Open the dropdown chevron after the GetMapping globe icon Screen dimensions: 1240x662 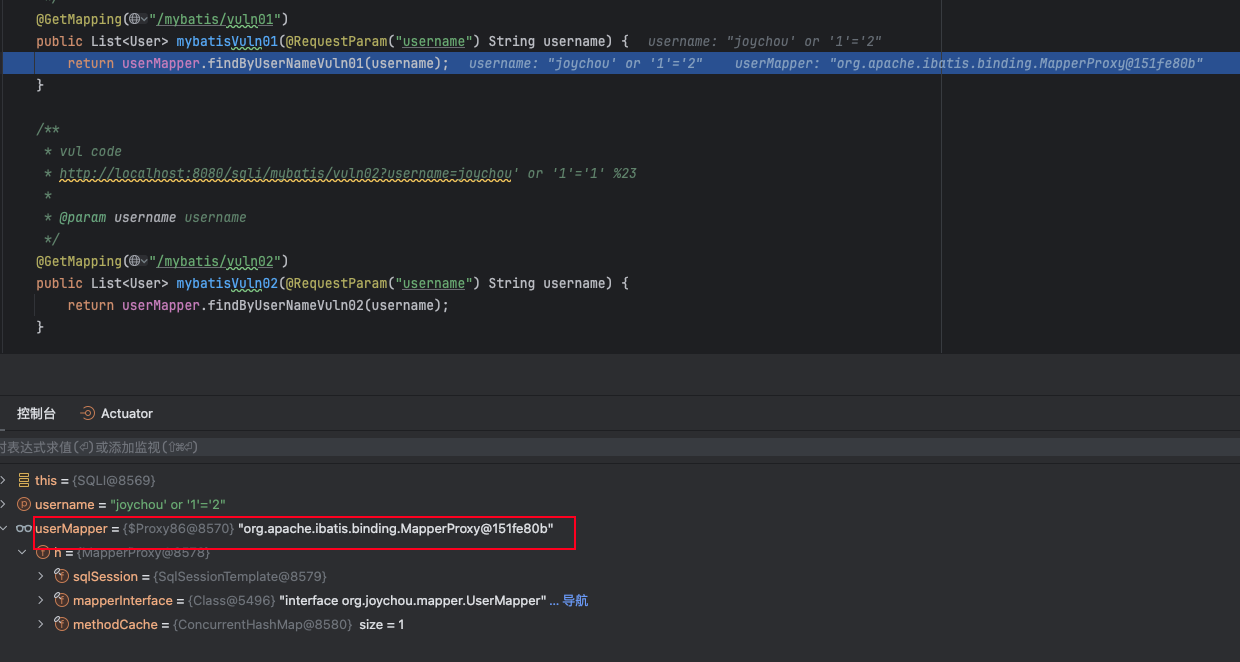tap(143, 19)
